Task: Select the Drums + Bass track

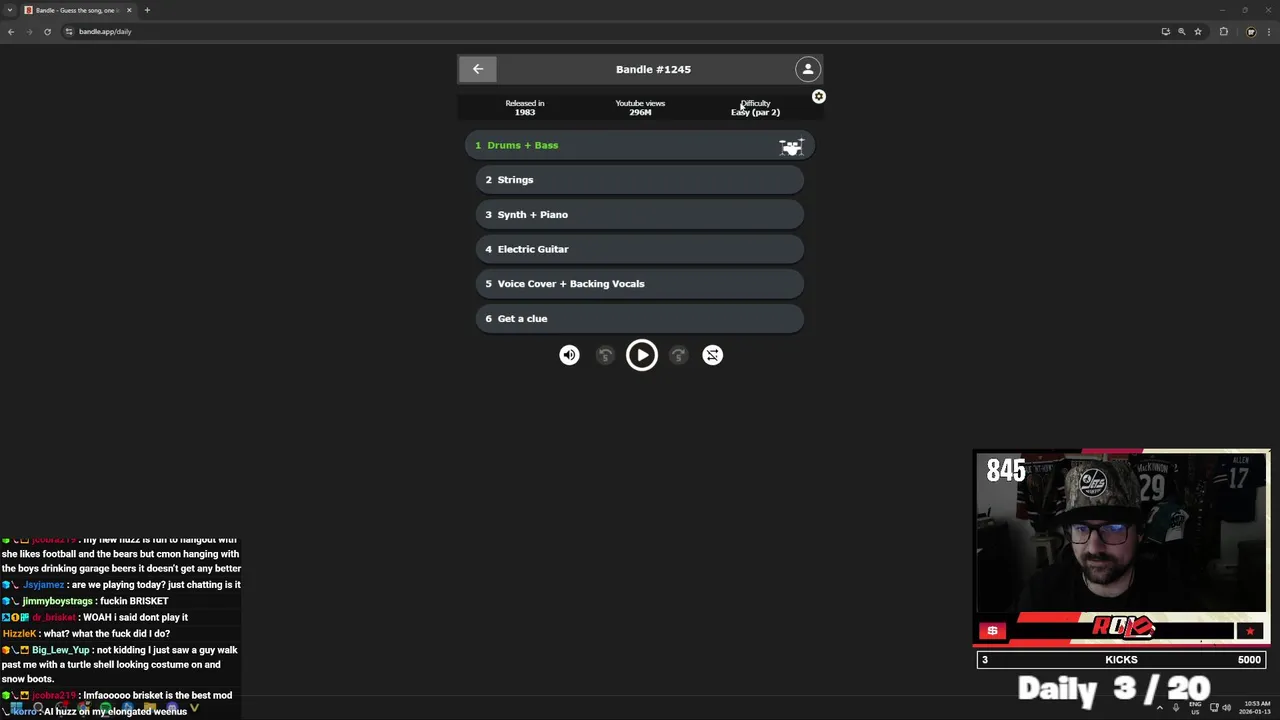Action: [x=640, y=146]
